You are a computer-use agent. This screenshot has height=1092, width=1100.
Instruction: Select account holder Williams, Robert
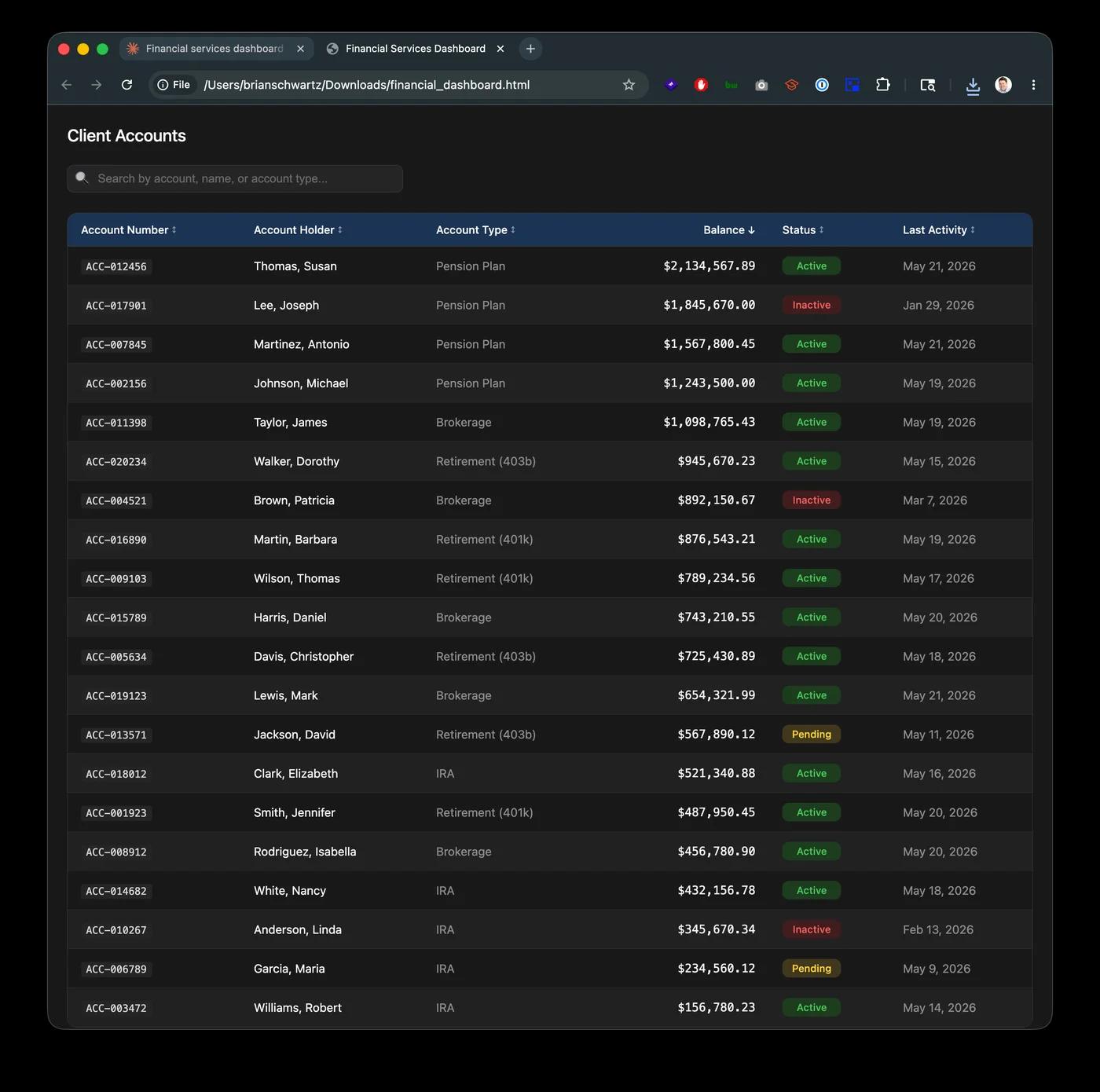[298, 1008]
